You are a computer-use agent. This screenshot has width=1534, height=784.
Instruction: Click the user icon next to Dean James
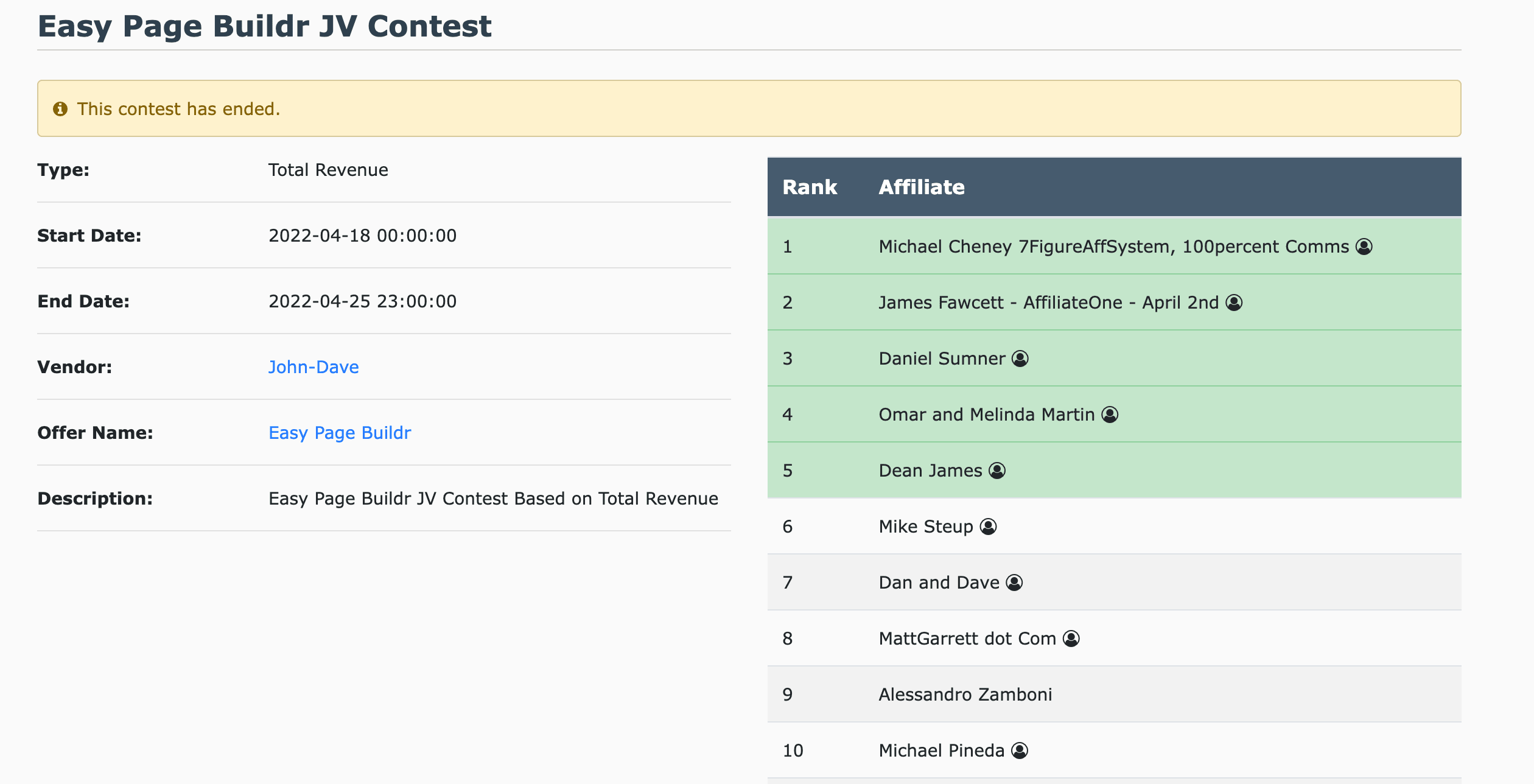(x=997, y=471)
